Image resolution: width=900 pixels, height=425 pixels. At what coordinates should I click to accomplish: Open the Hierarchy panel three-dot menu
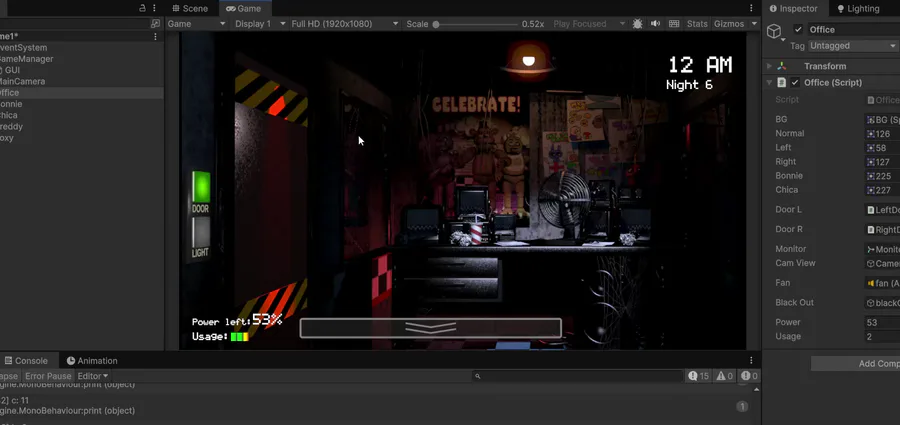154,8
